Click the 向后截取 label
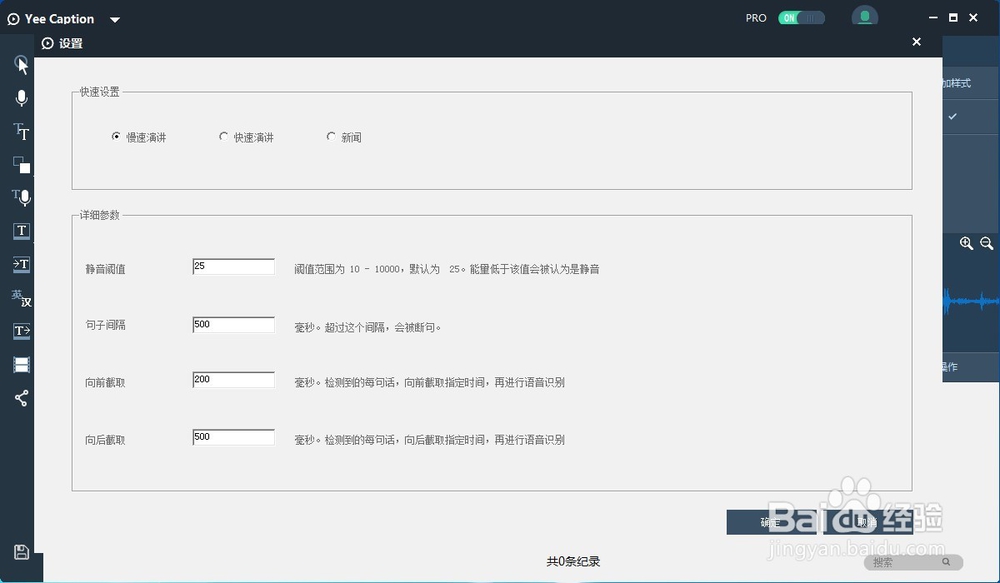Screen dimensions: 1000x583 pyautogui.click(x=105, y=440)
